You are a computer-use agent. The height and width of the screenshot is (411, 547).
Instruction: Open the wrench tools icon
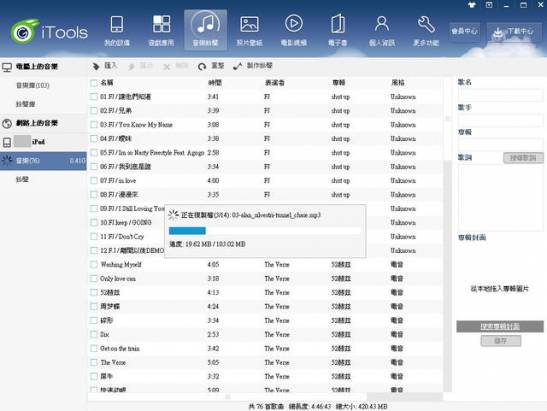(x=426, y=24)
